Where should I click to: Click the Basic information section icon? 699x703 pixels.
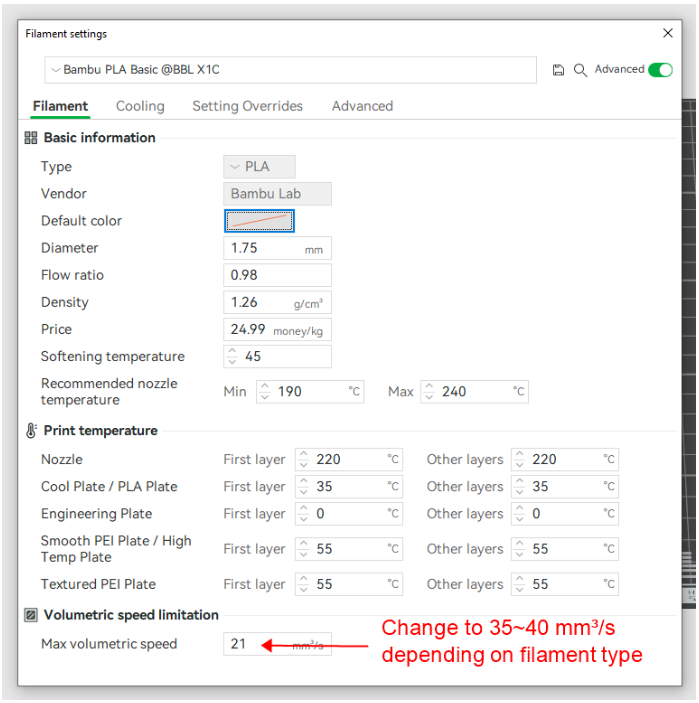(31, 138)
